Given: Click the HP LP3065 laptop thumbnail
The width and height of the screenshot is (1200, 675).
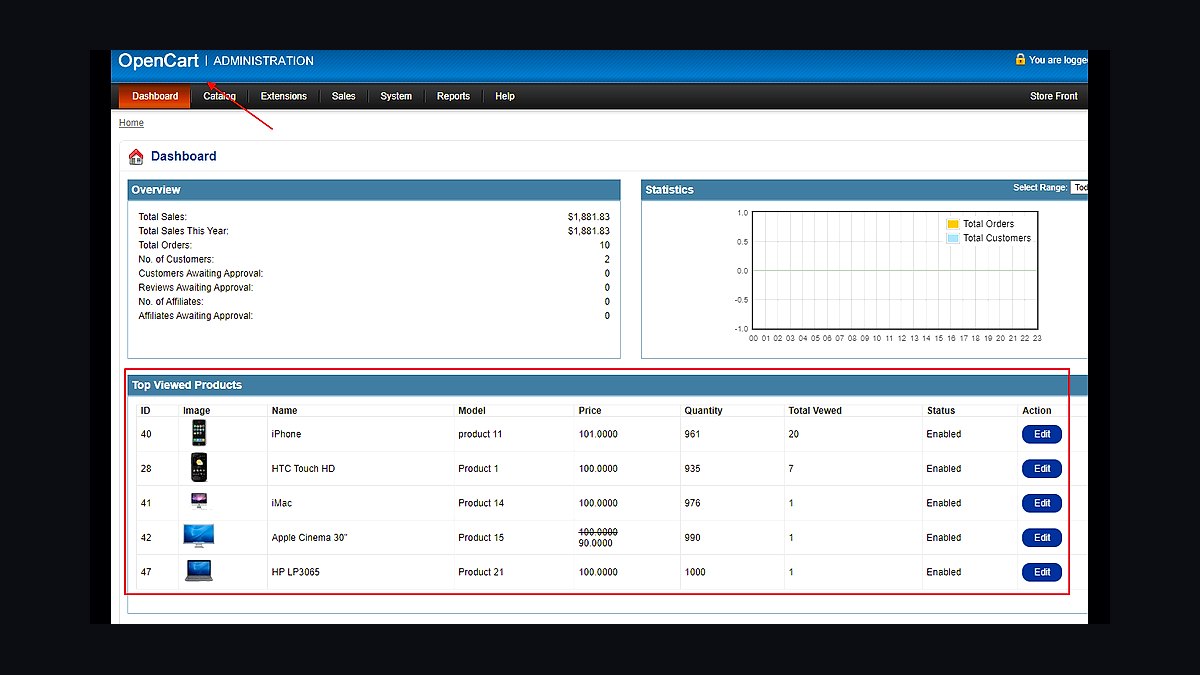Looking at the screenshot, I should 199,571.
